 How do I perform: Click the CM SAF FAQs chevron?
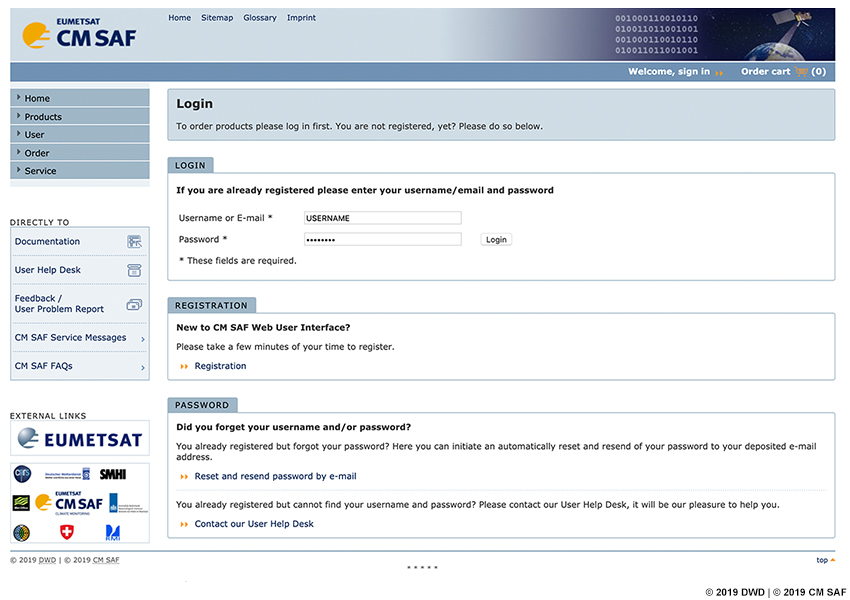[x=143, y=367]
